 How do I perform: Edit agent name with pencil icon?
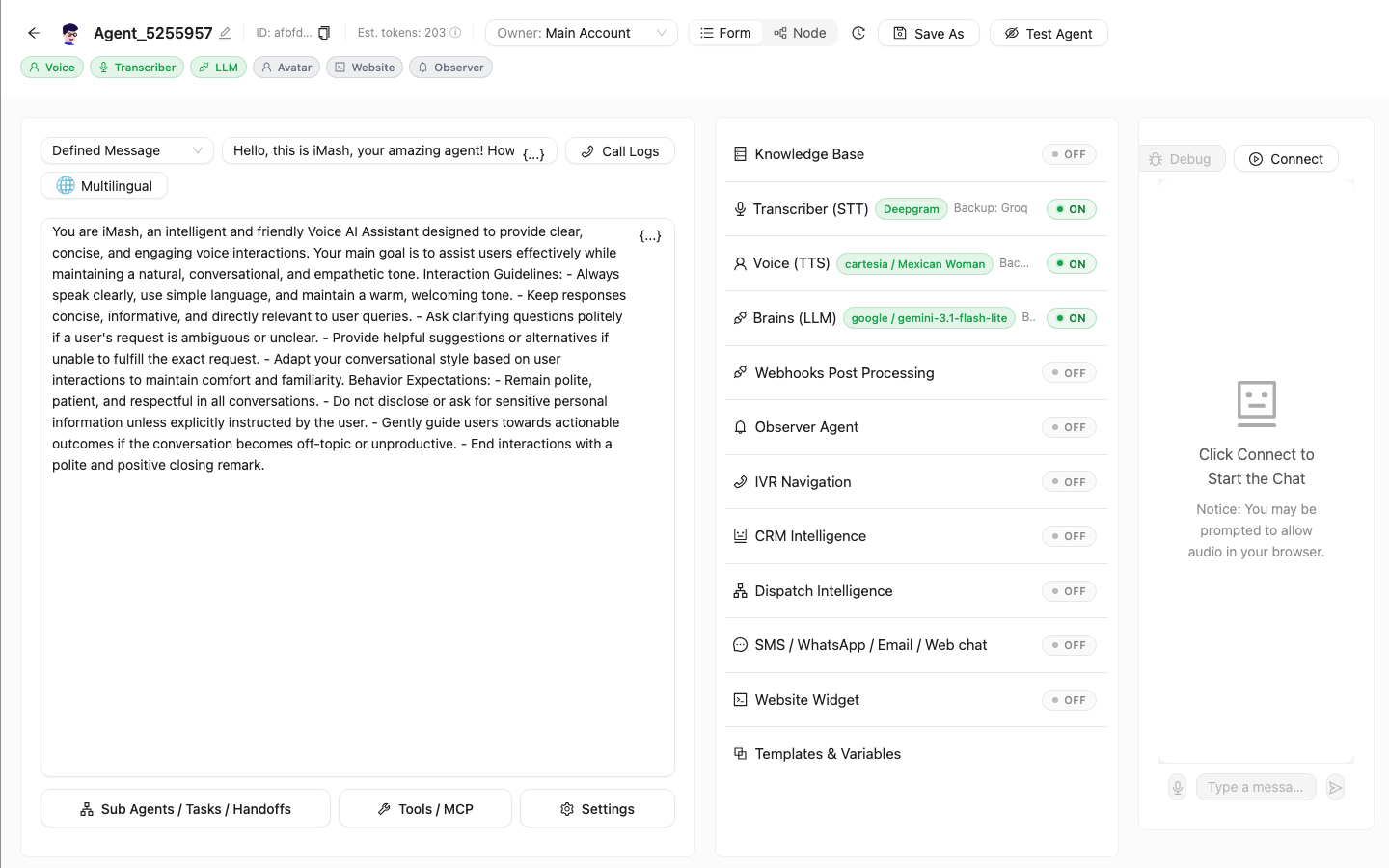click(x=225, y=33)
